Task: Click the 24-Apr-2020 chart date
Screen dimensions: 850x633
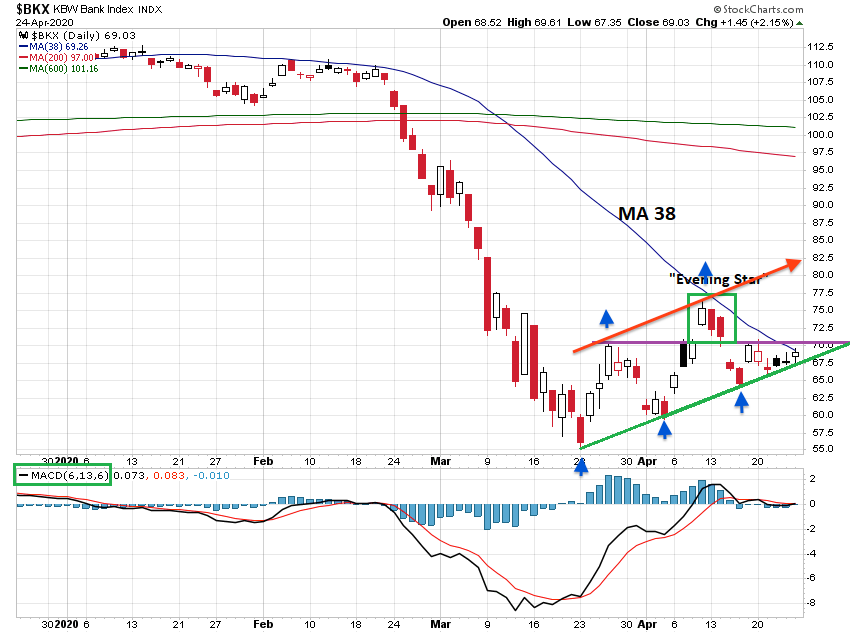Action: (x=44, y=22)
